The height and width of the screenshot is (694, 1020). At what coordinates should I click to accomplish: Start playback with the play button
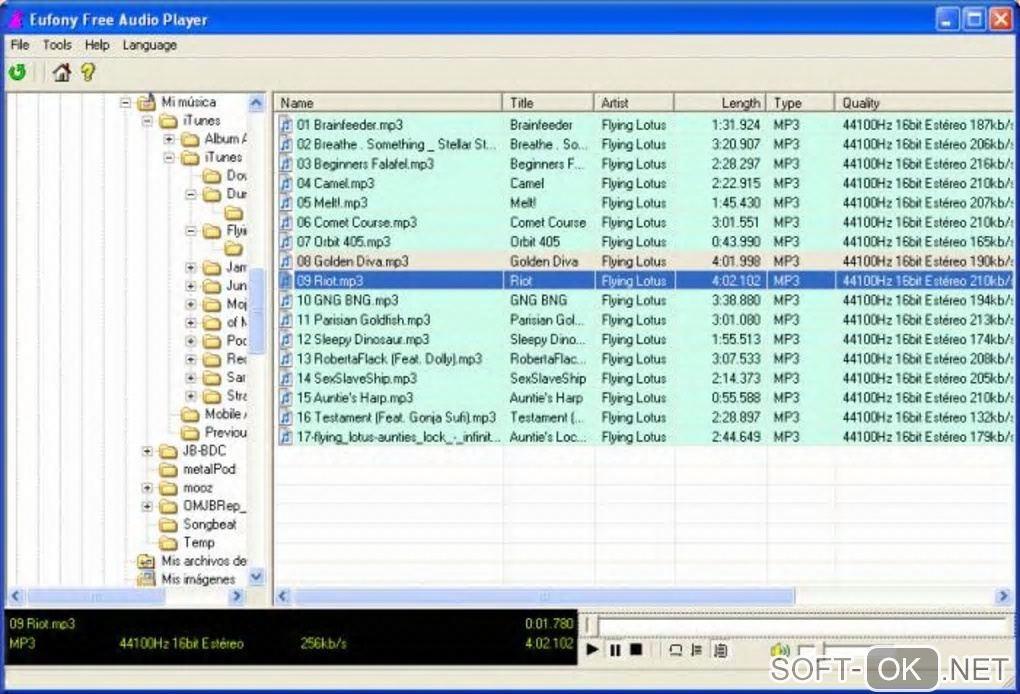tap(592, 649)
